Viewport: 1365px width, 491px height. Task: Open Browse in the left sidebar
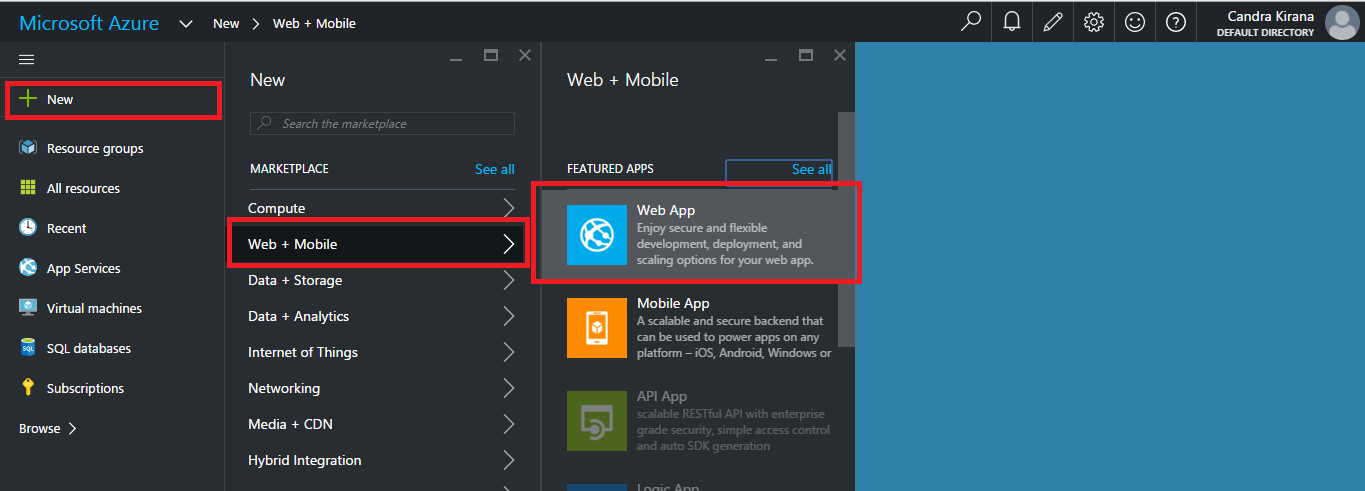(x=48, y=428)
